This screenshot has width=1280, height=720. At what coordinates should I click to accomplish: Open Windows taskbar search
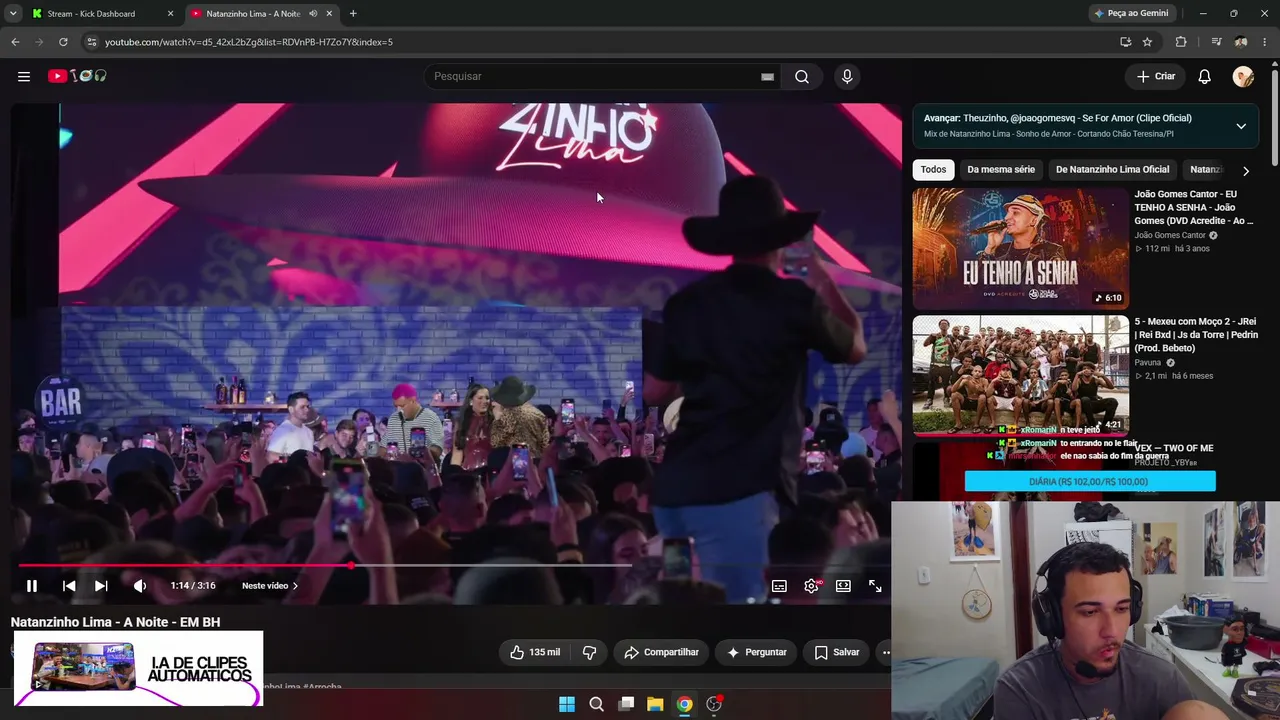597,704
